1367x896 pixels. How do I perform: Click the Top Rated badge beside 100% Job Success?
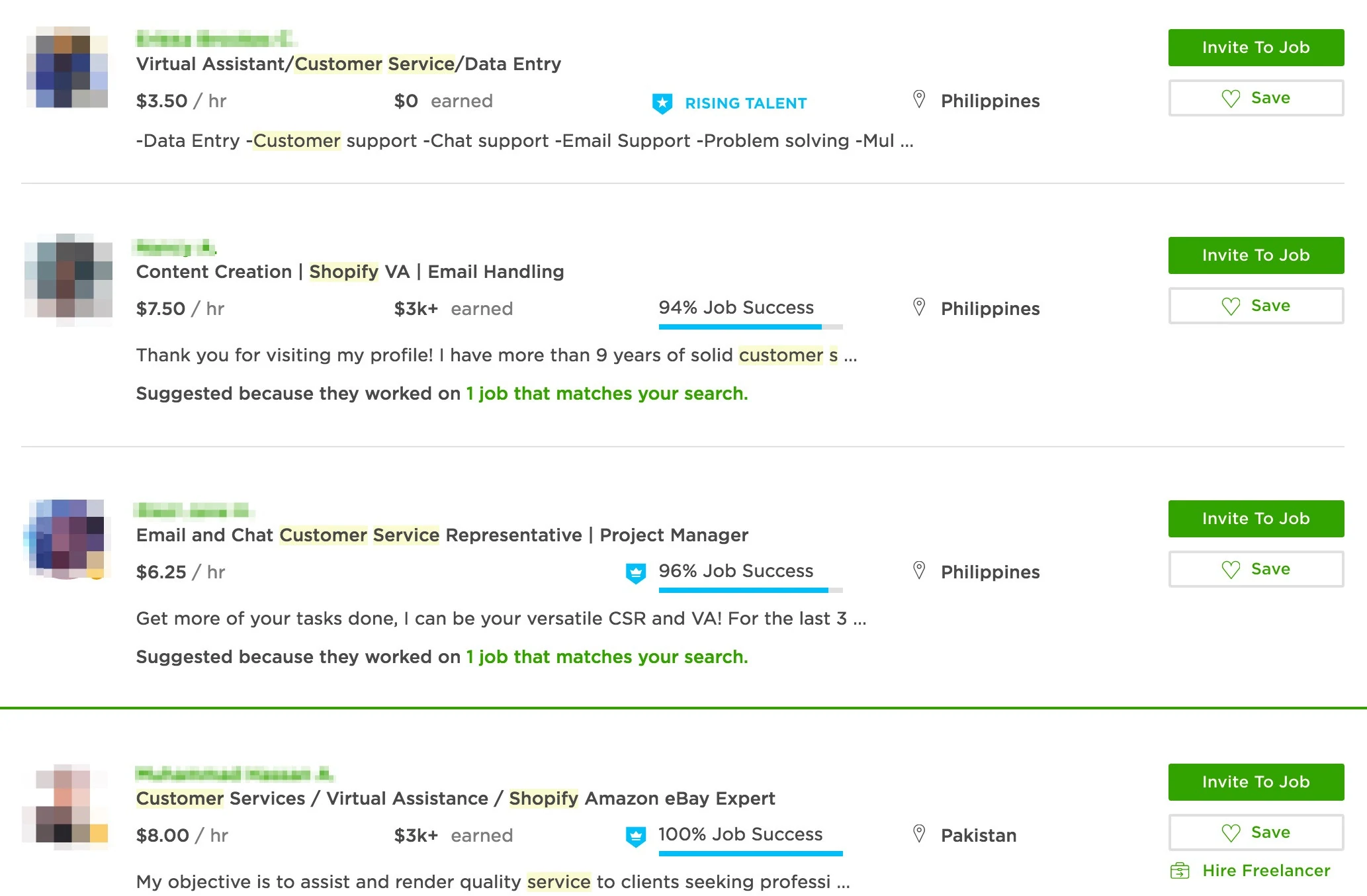(x=636, y=836)
